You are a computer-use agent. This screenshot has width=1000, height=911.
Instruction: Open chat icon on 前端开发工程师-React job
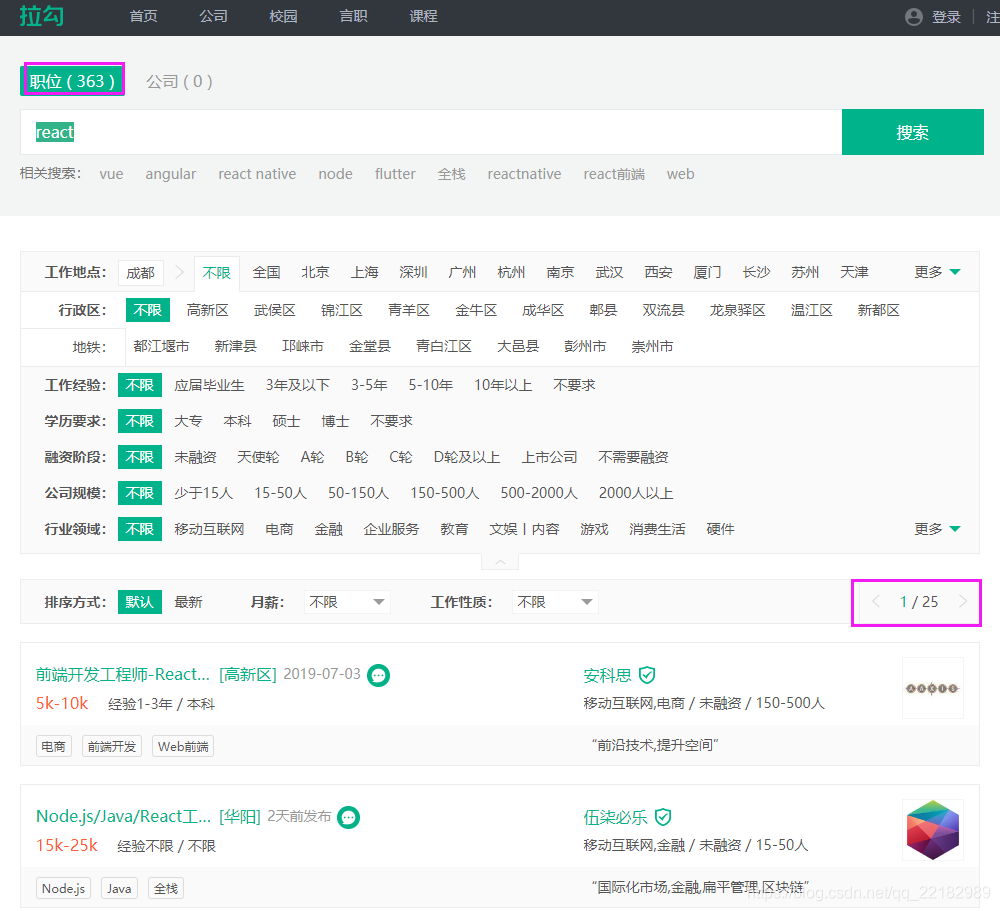(378, 675)
